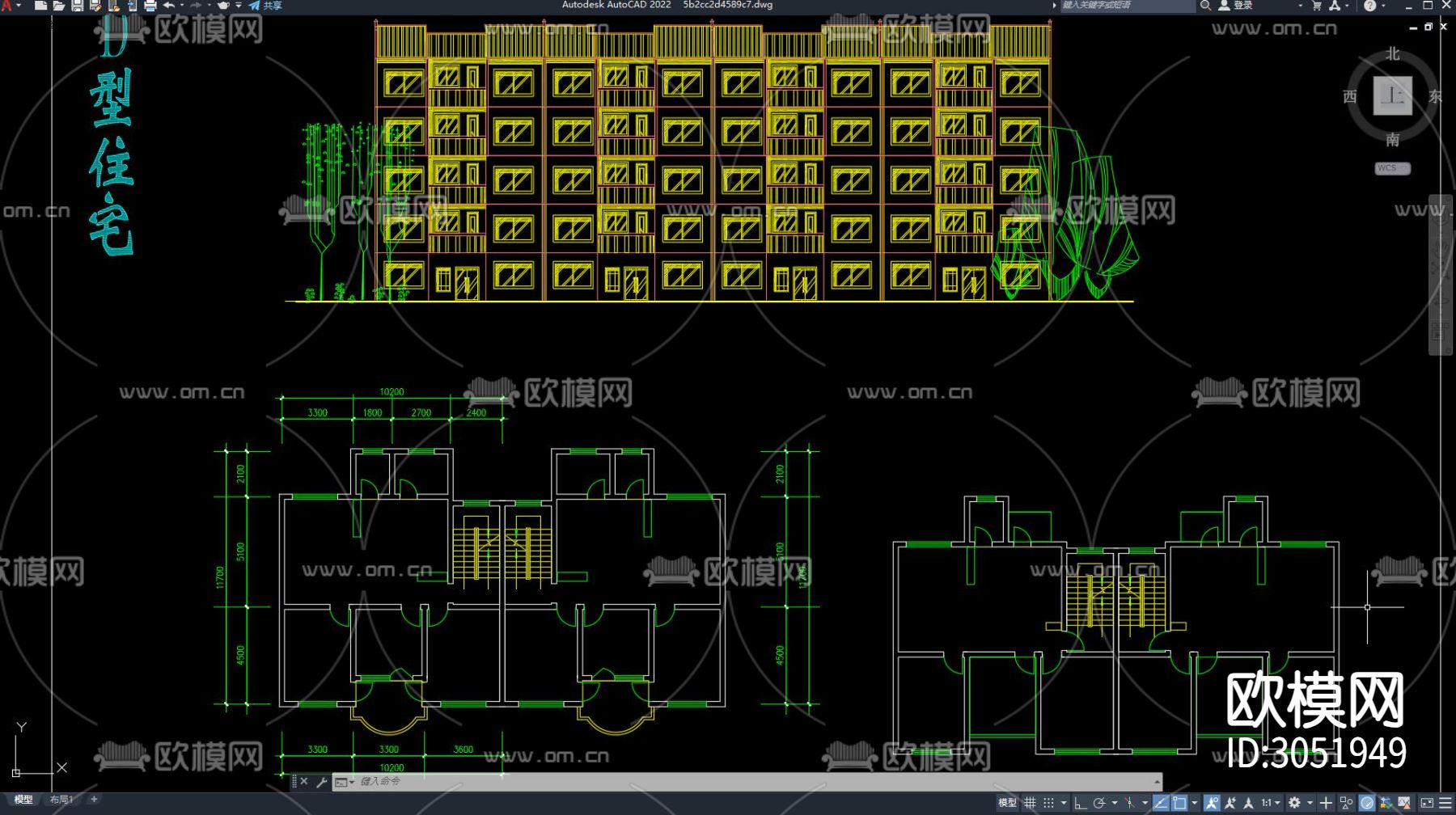This screenshot has width=1456, height=815.
Task: Save the current drawing
Action: click(x=78, y=6)
